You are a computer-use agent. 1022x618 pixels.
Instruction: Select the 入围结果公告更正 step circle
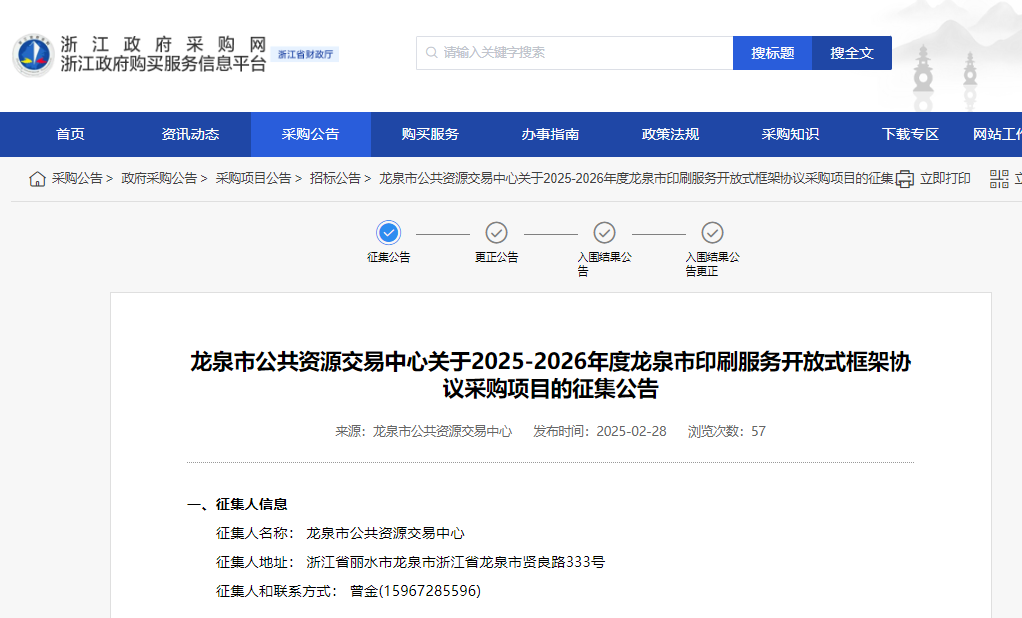pos(712,233)
